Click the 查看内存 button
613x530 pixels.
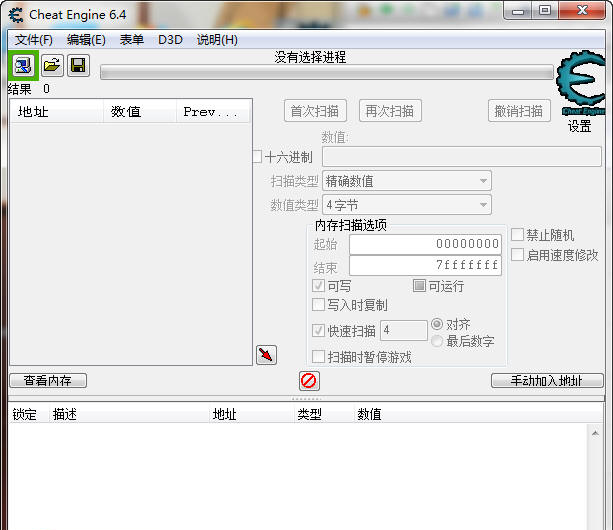coord(48,381)
